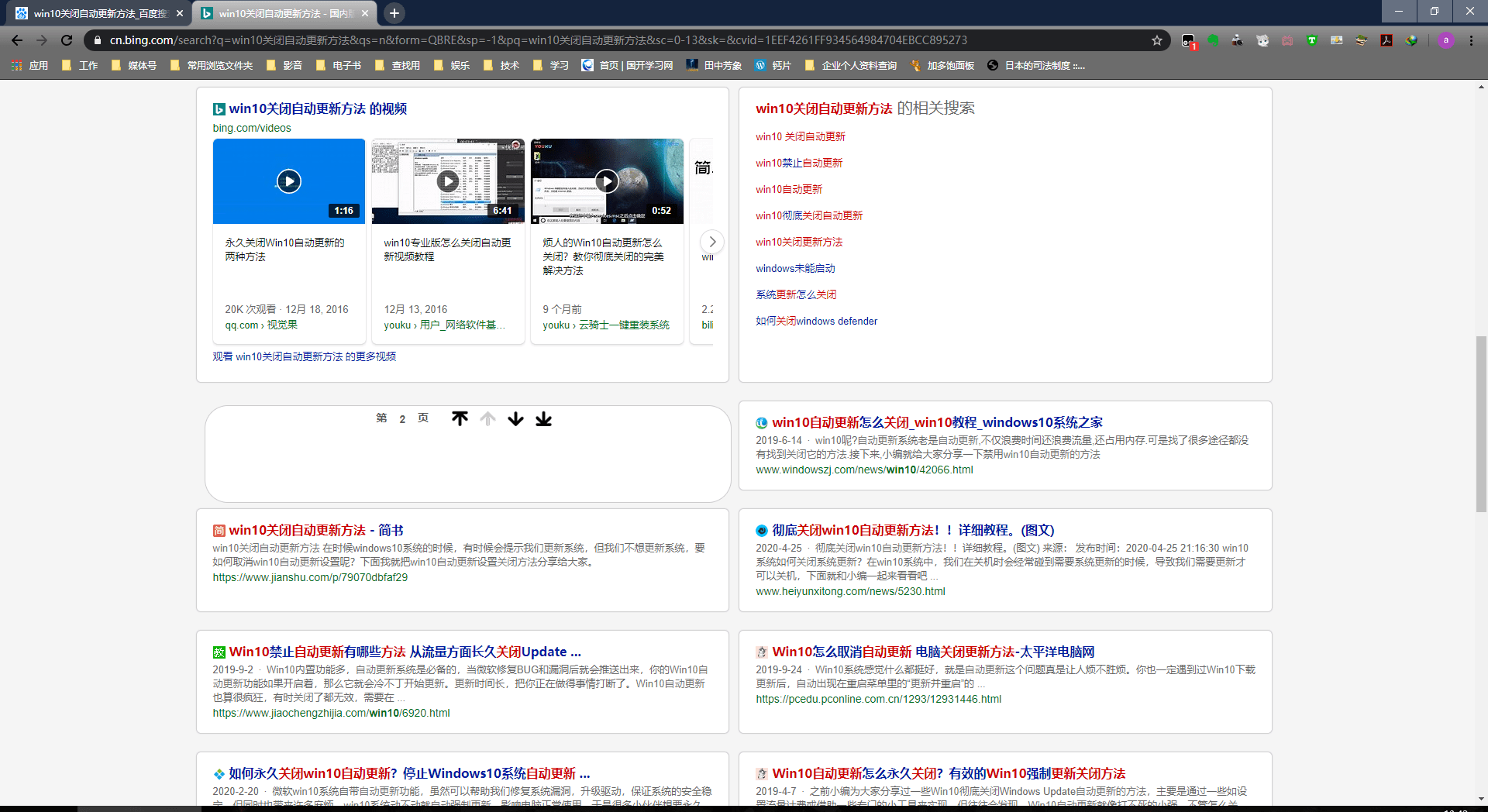Open the white cat extension icon
The width and height of the screenshot is (1488, 812).
[x=1262, y=40]
